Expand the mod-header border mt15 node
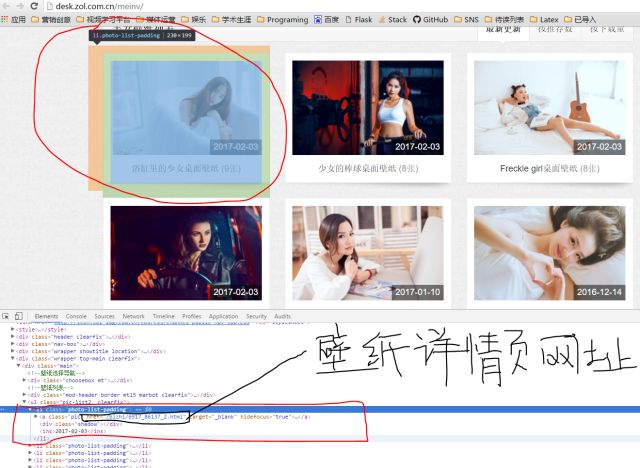The image size is (640, 468). (24, 395)
